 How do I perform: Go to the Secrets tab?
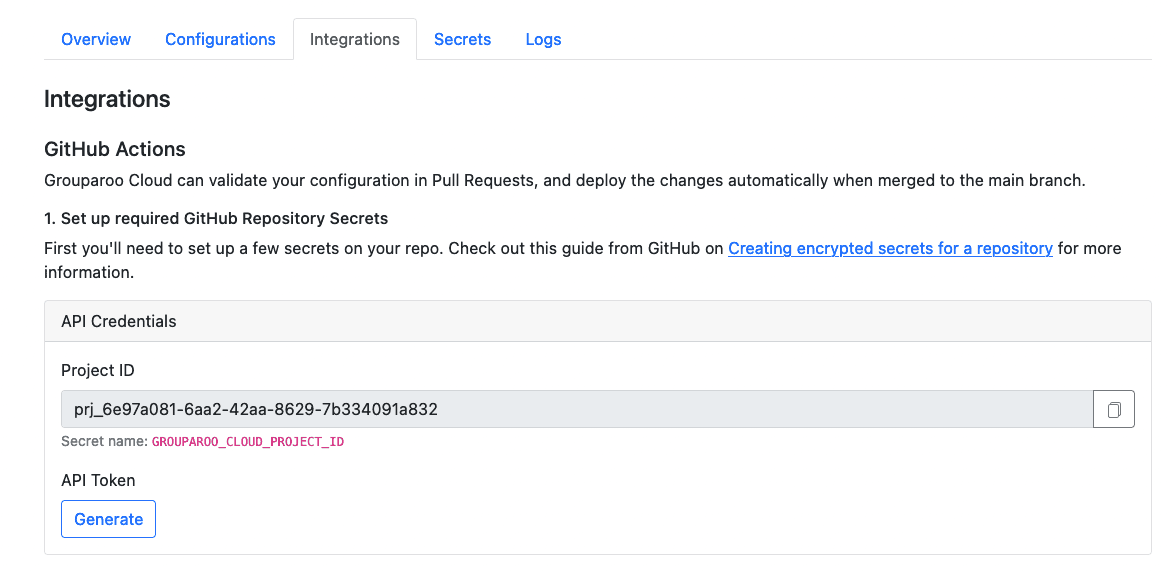(x=463, y=39)
